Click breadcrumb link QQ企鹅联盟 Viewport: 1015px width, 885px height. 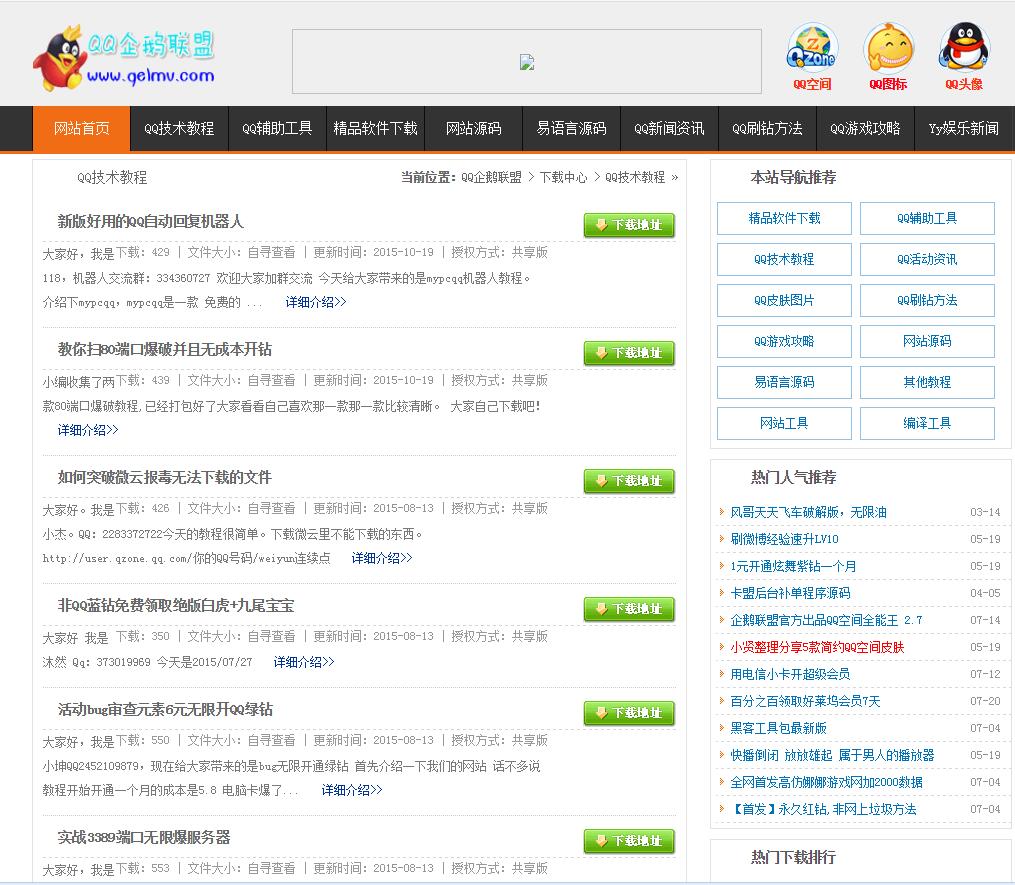point(491,177)
